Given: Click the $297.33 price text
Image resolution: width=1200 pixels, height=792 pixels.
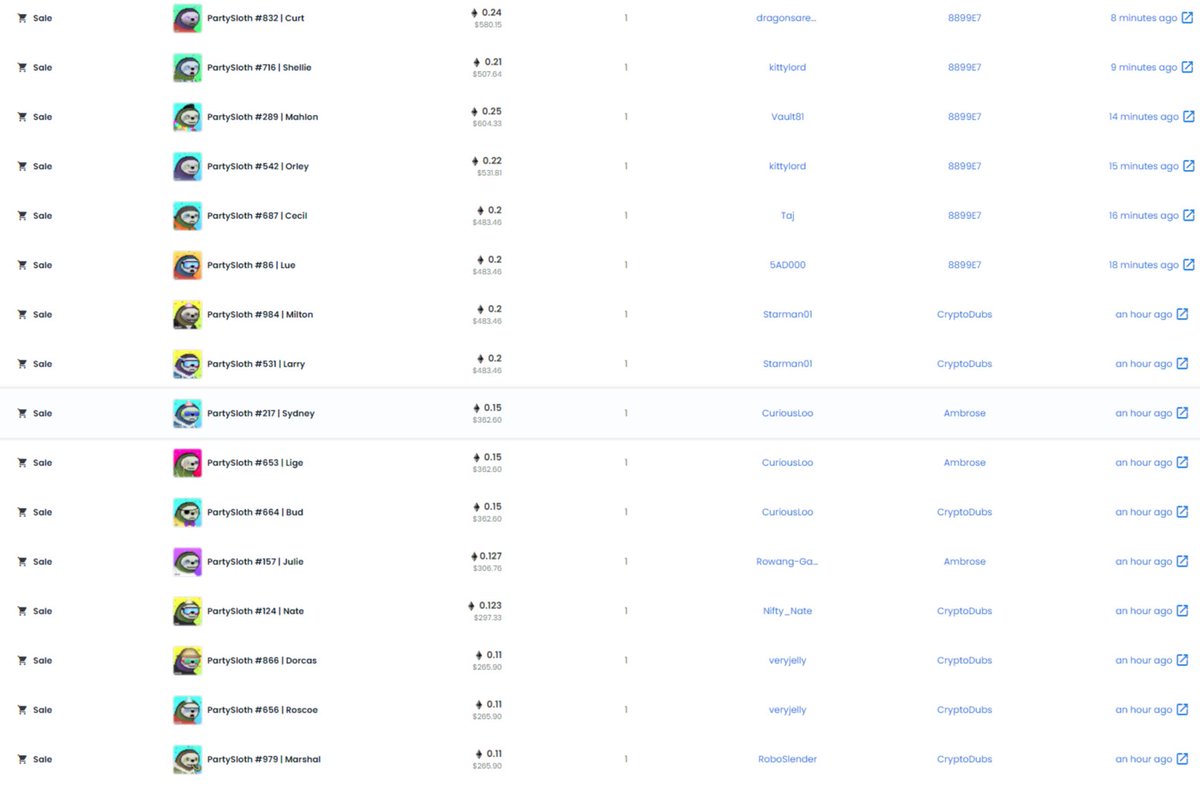Looking at the screenshot, I should (x=487, y=617).
